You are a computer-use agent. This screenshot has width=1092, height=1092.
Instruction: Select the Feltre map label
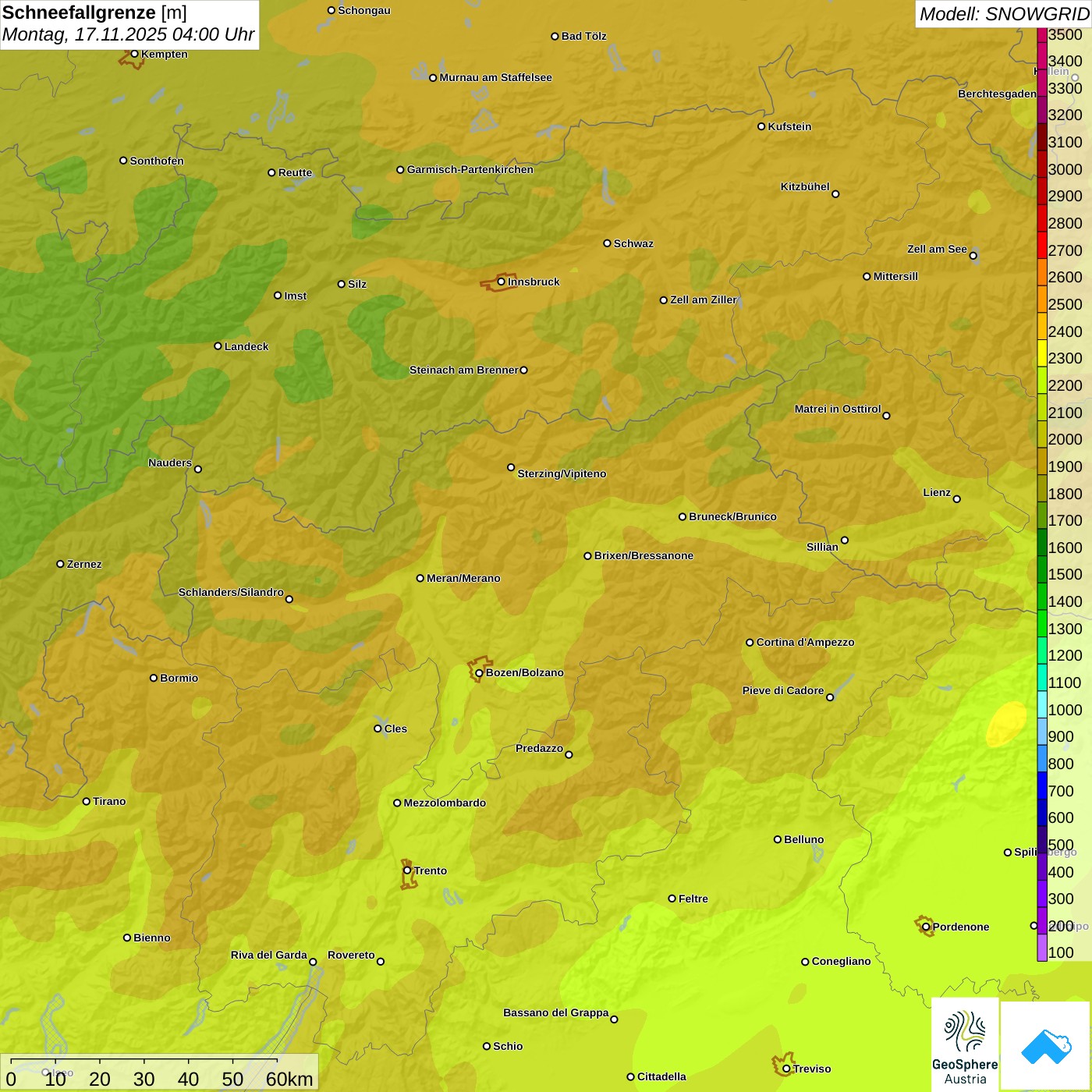click(693, 899)
